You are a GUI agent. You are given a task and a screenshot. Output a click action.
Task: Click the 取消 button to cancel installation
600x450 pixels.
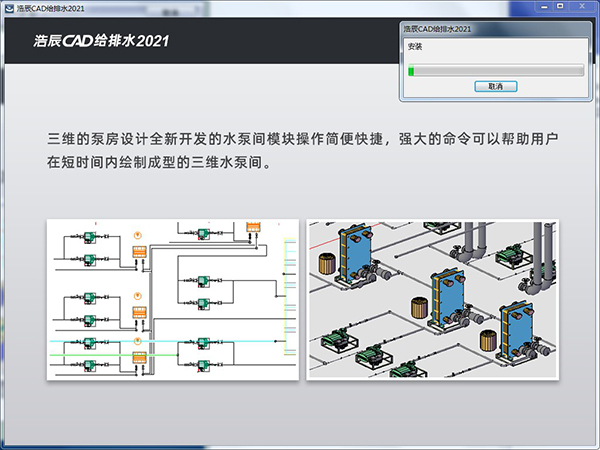point(495,87)
